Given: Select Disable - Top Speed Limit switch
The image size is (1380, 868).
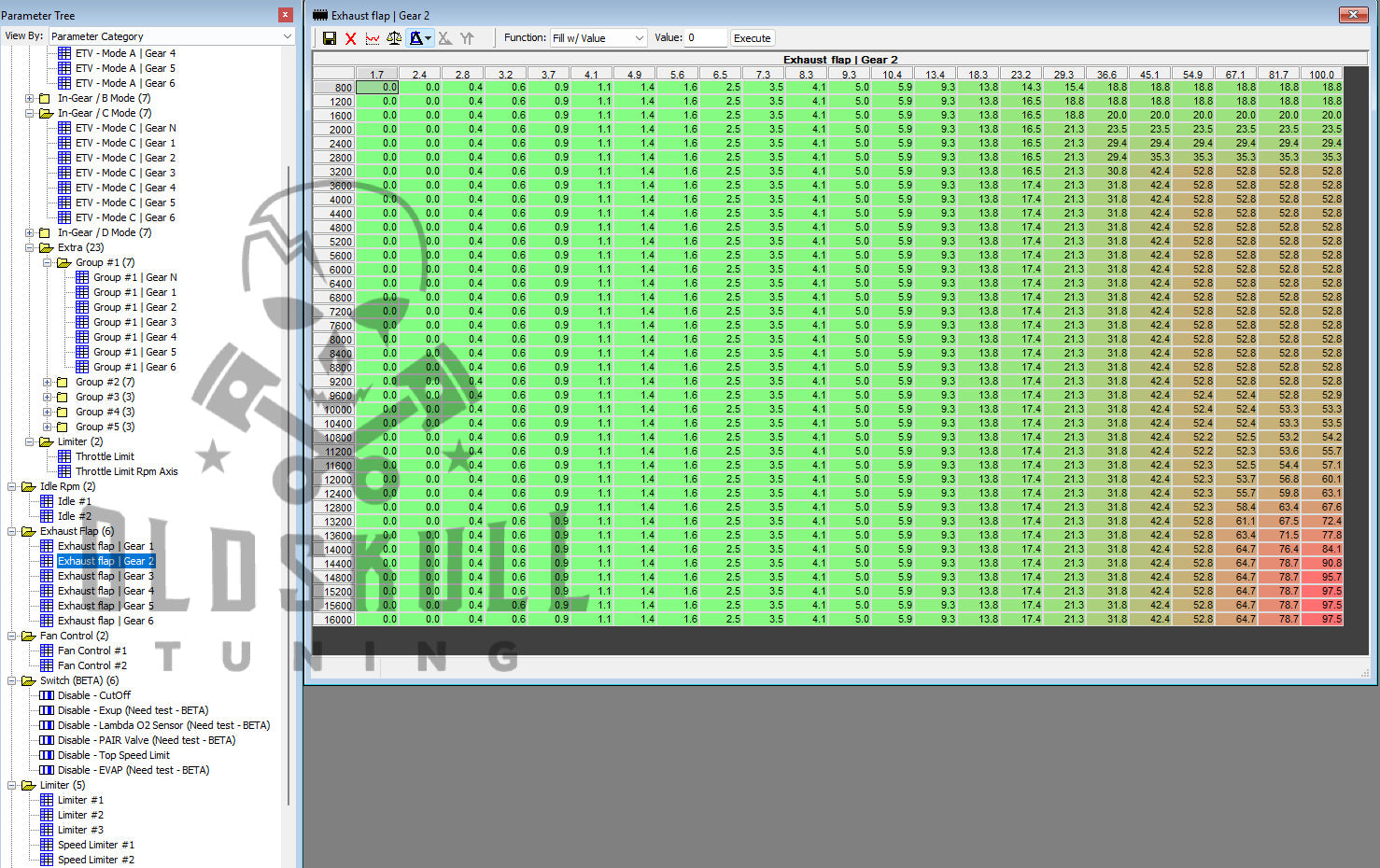Looking at the screenshot, I should click(x=113, y=755).
